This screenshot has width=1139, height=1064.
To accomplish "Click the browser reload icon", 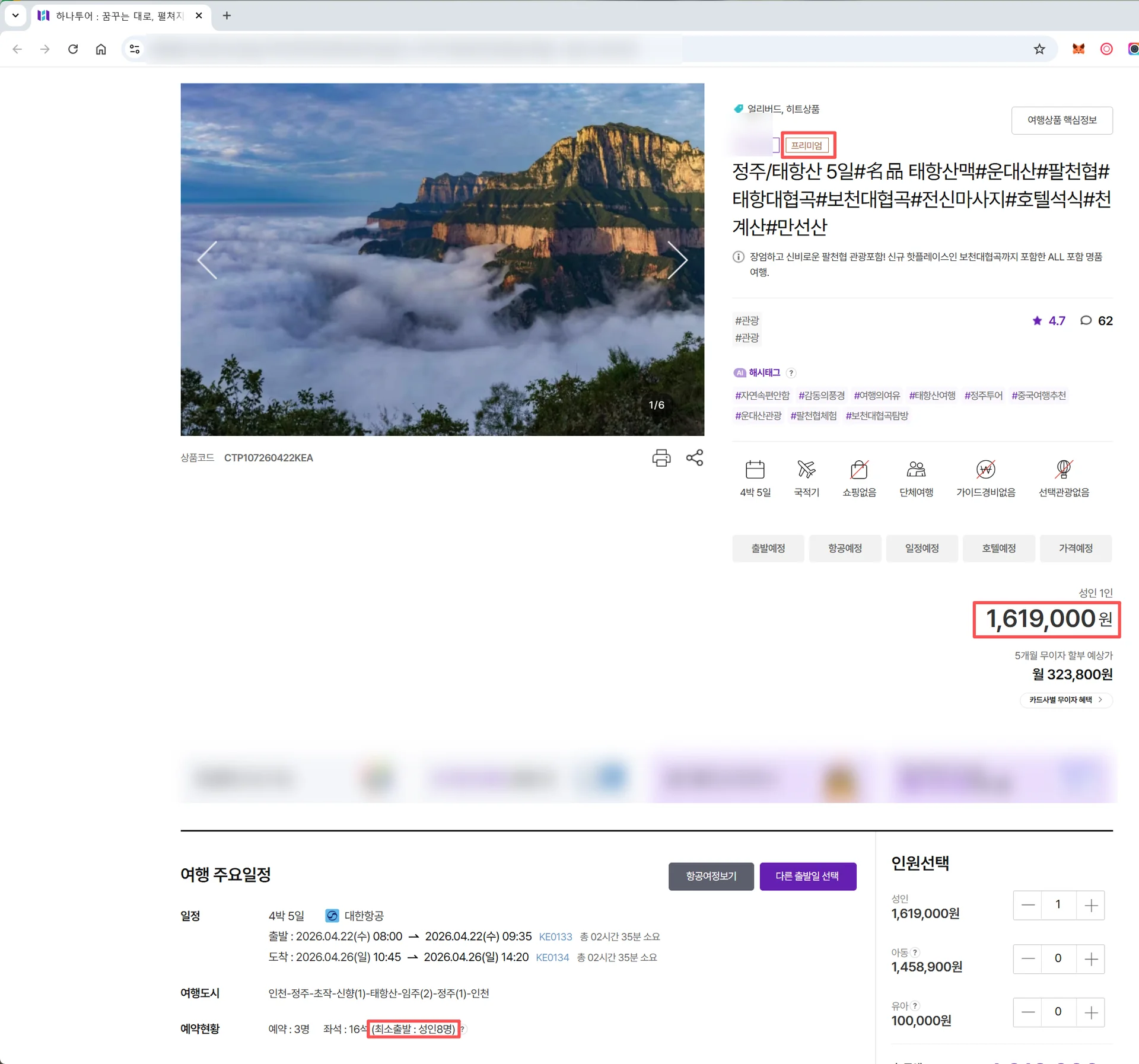I will pyautogui.click(x=73, y=49).
